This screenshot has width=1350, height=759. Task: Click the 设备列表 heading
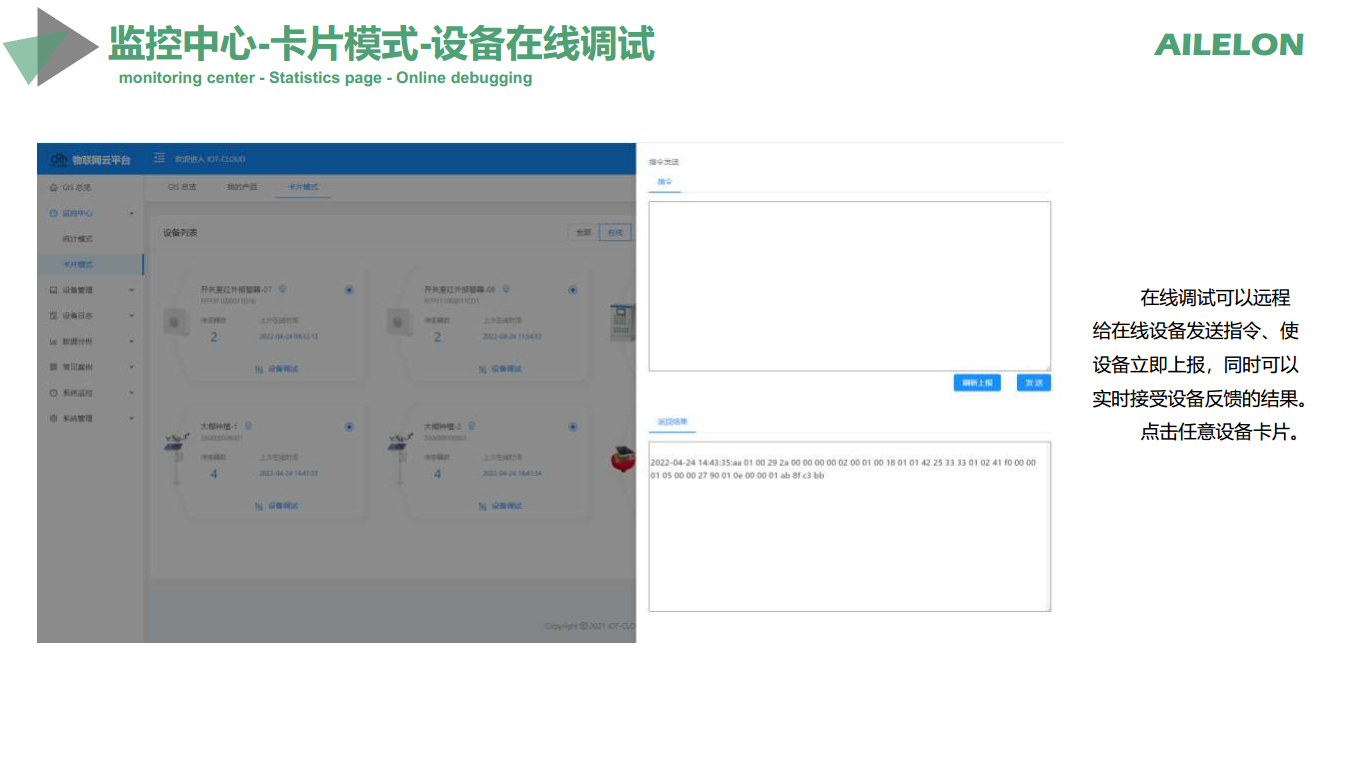pyautogui.click(x=181, y=233)
